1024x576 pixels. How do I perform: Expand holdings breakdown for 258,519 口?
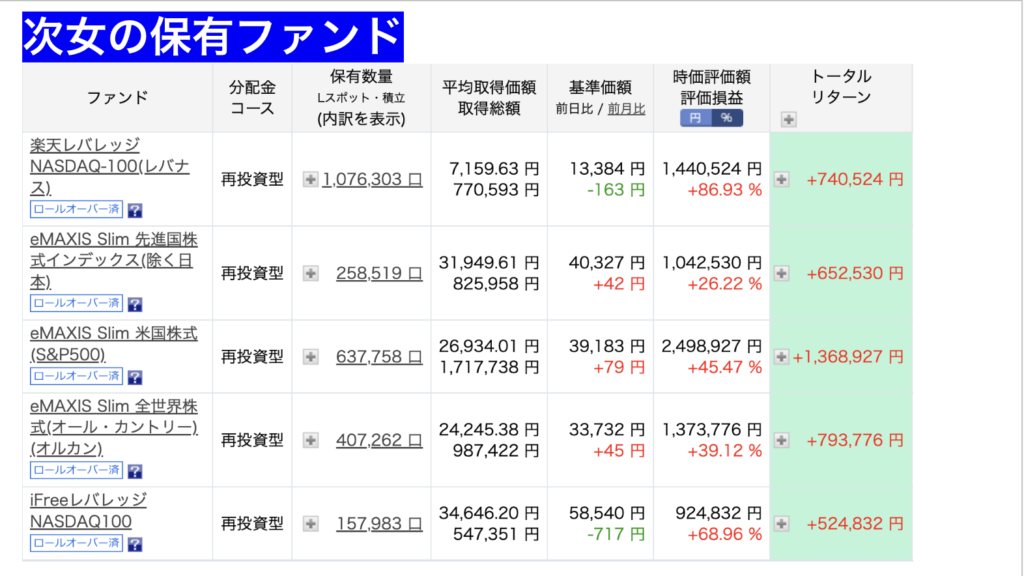[x=310, y=273]
